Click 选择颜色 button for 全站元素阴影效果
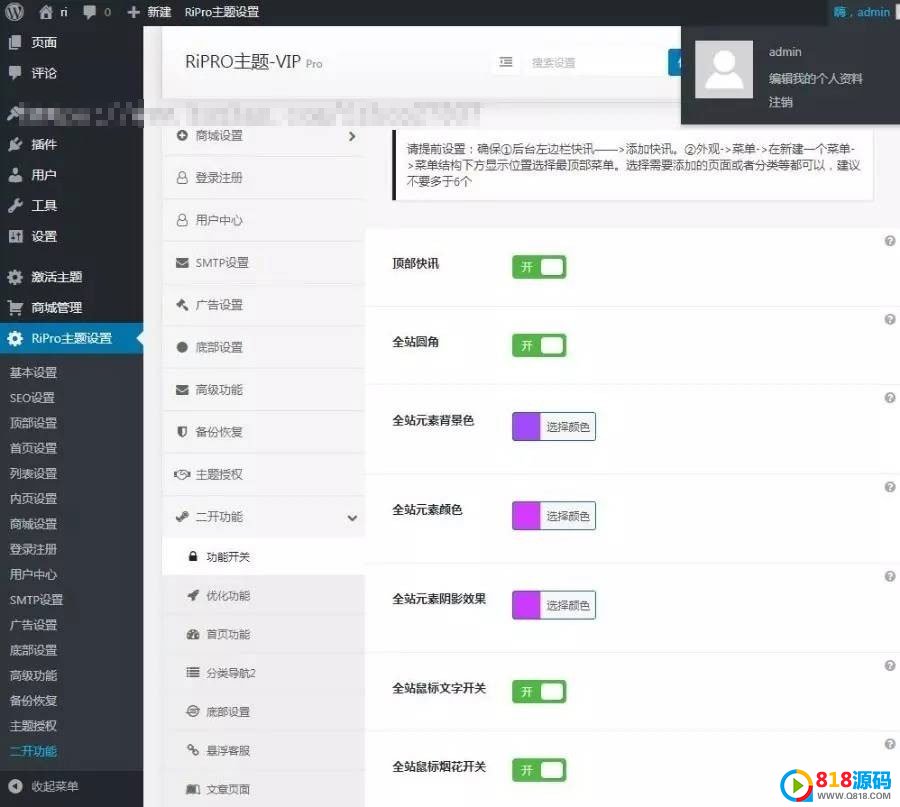Image resolution: width=900 pixels, height=807 pixels. point(568,605)
